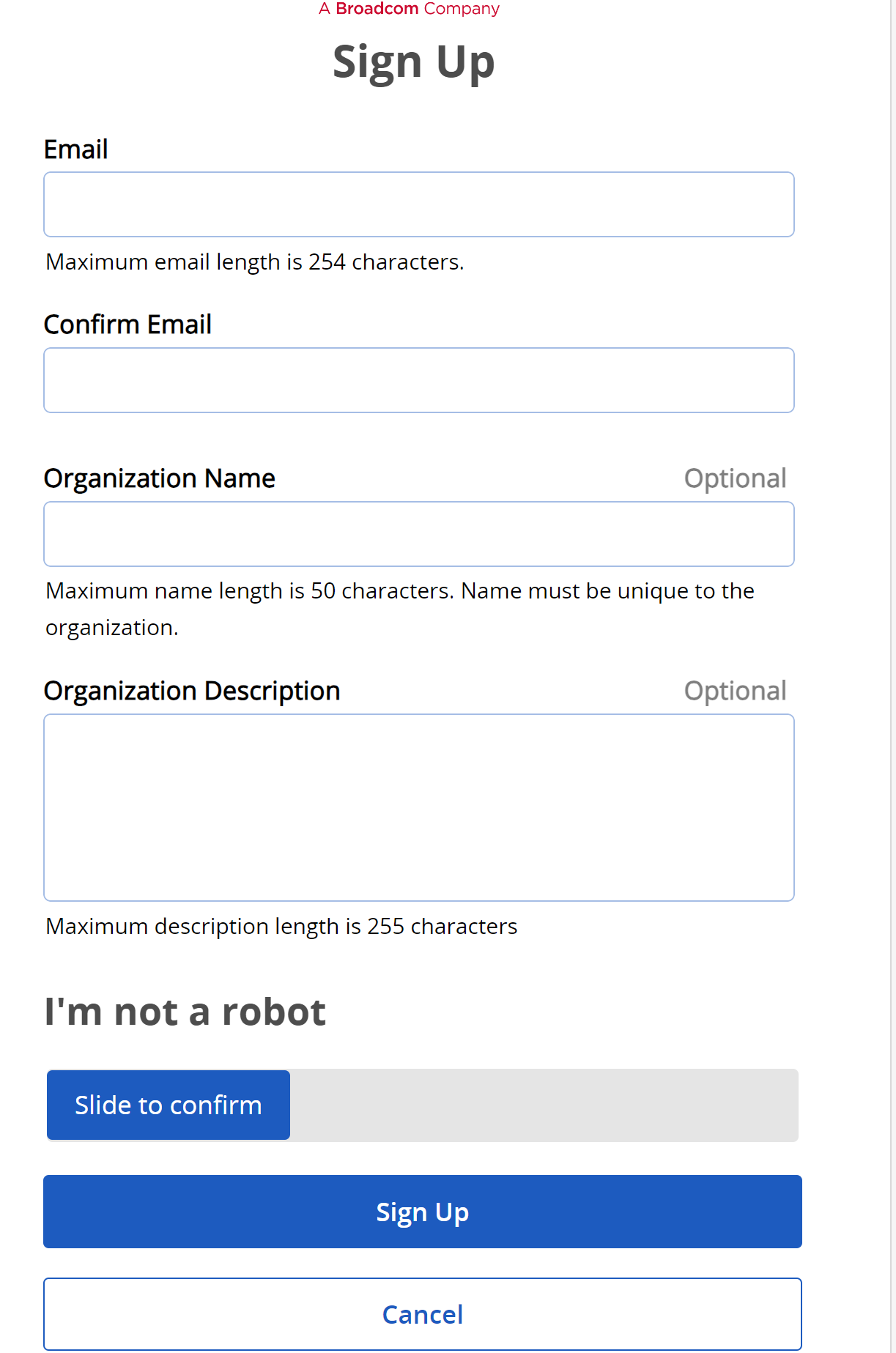Click the maximum email length hint text

(x=254, y=262)
